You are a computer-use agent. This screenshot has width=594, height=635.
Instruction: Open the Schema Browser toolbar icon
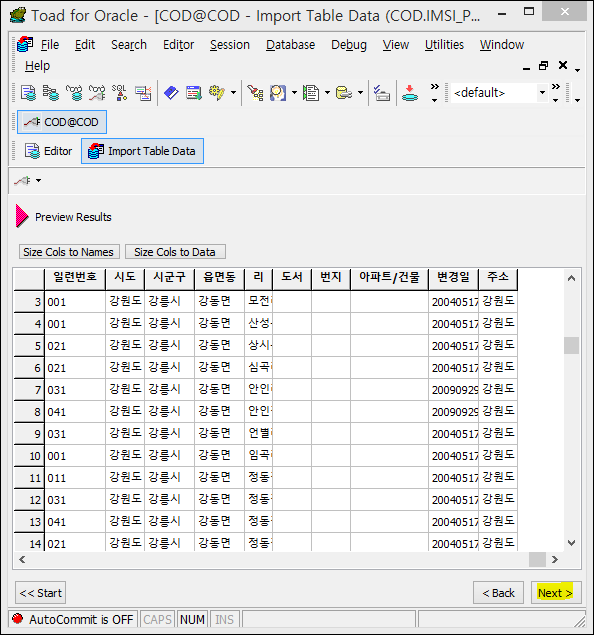point(51,93)
